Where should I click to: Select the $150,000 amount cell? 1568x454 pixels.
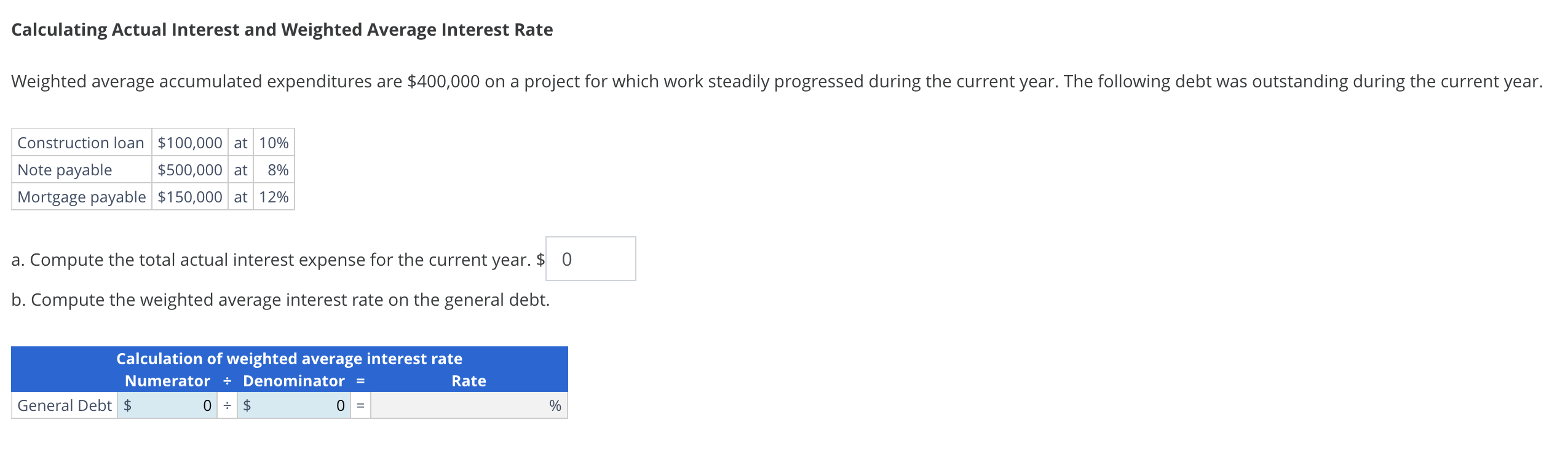pyautogui.click(x=189, y=197)
